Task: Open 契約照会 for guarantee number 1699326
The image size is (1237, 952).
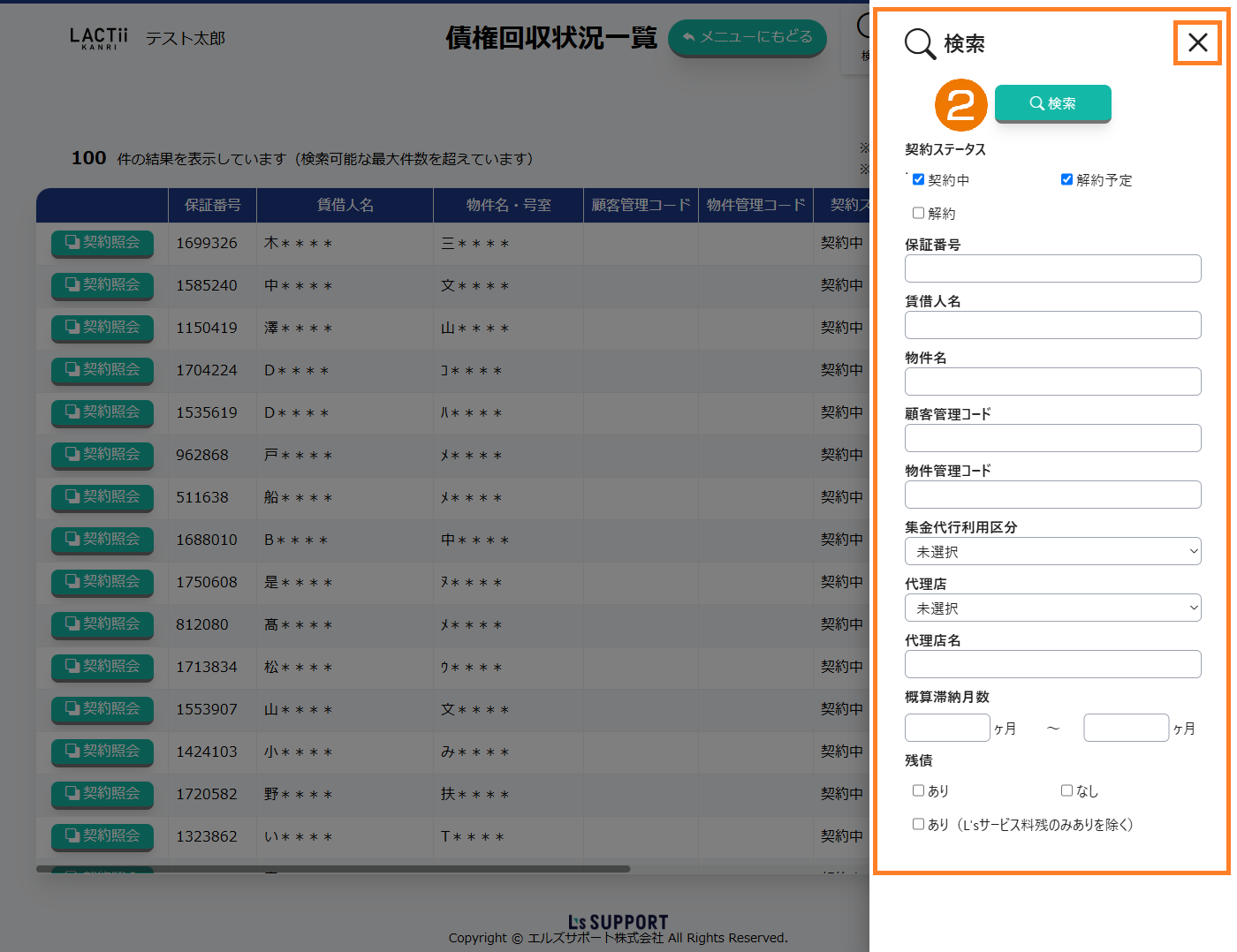Action: click(x=102, y=243)
